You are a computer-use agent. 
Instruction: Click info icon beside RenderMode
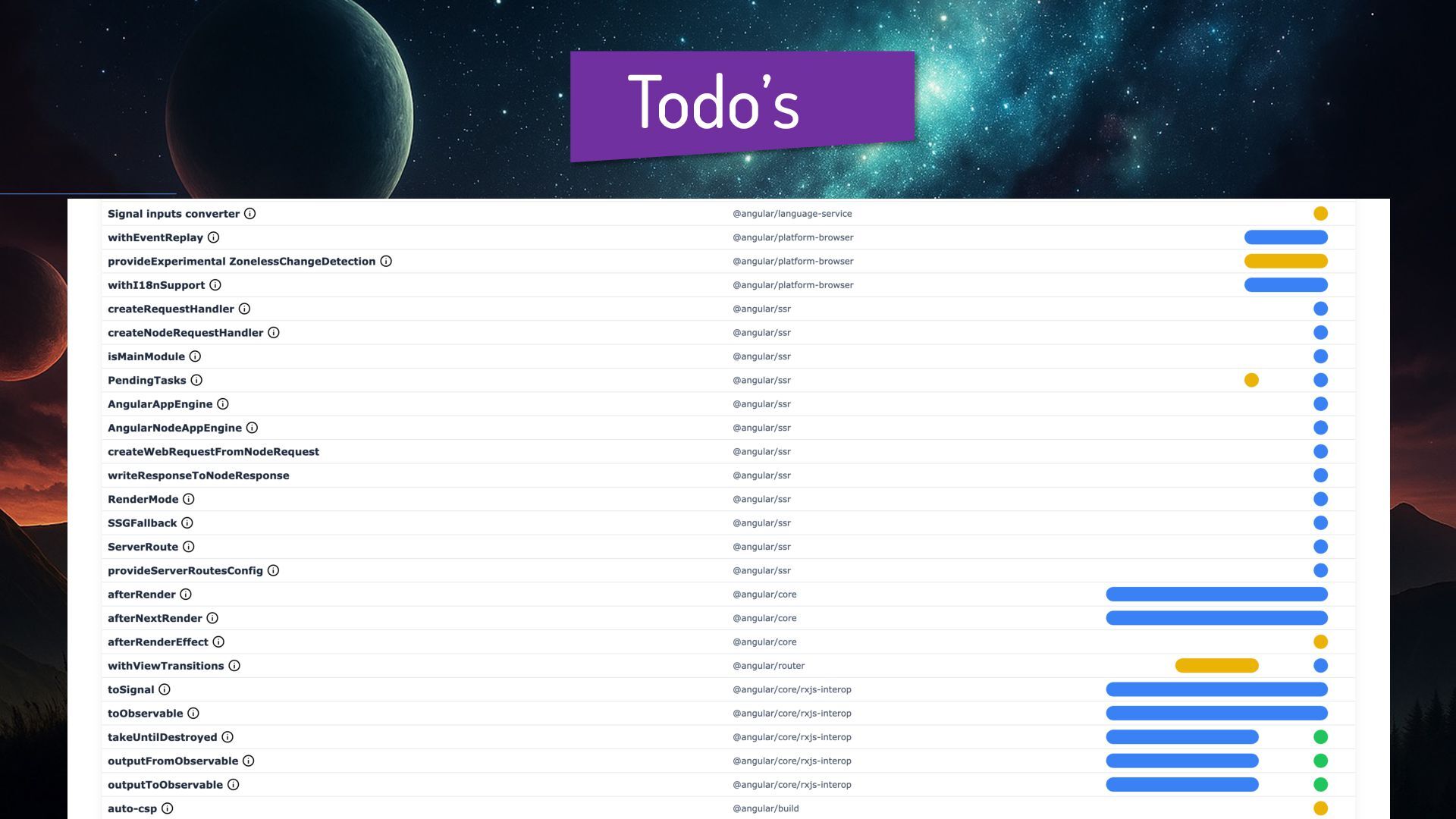pyautogui.click(x=189, y=499)
